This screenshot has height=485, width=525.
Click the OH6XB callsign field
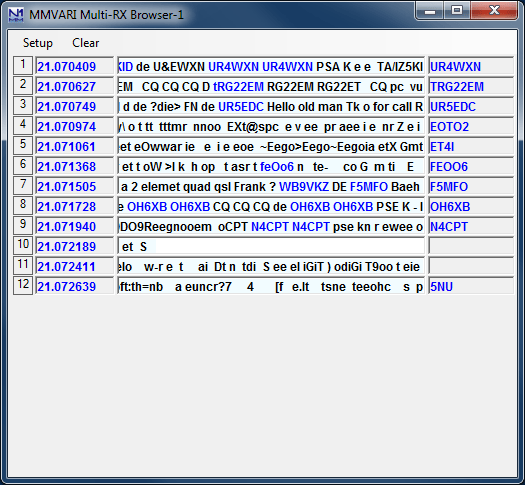471,207
